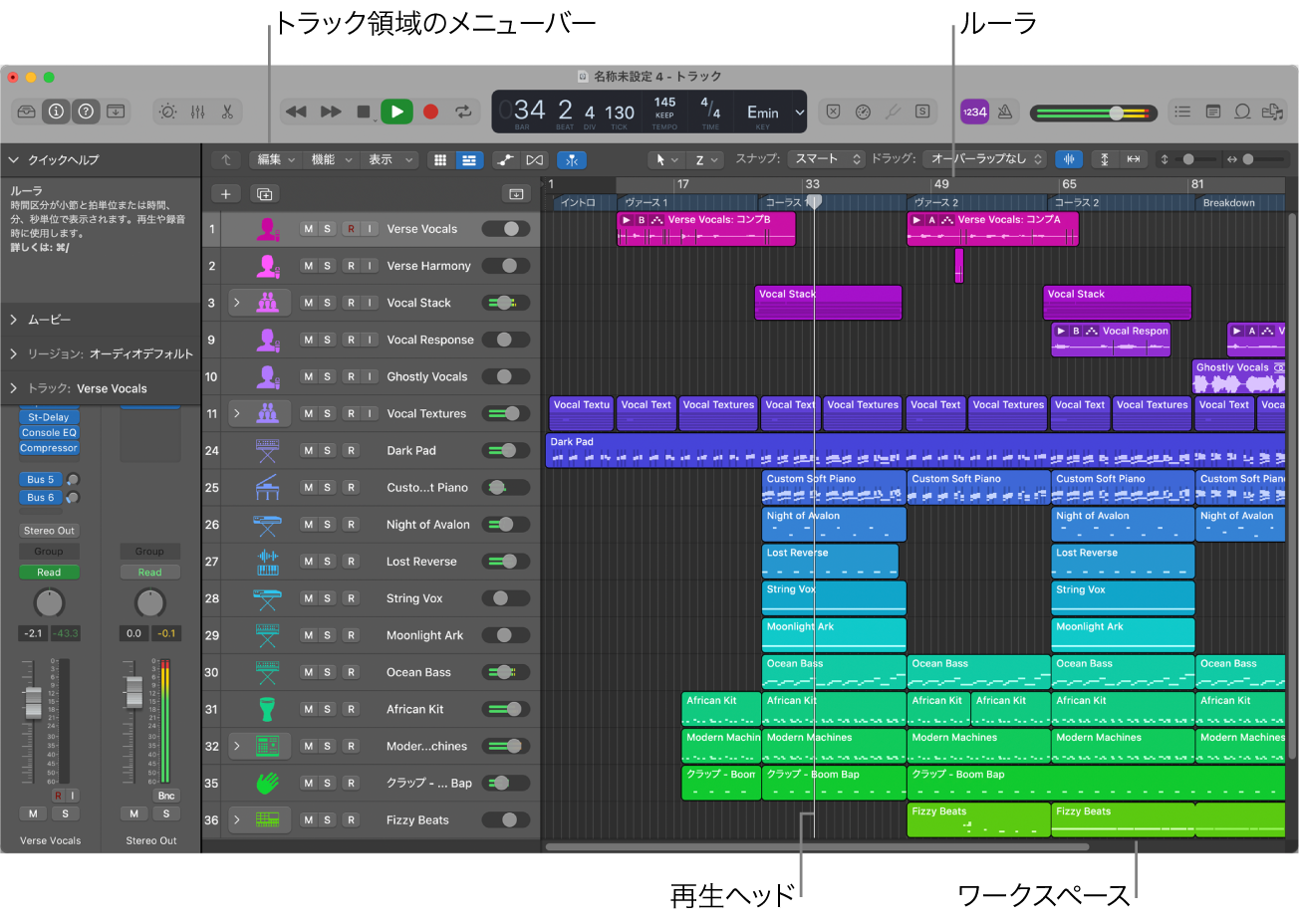Click the Duplicate Track button
The height and width of the screenshot is (924, 1301).
[x=265, y=194]
